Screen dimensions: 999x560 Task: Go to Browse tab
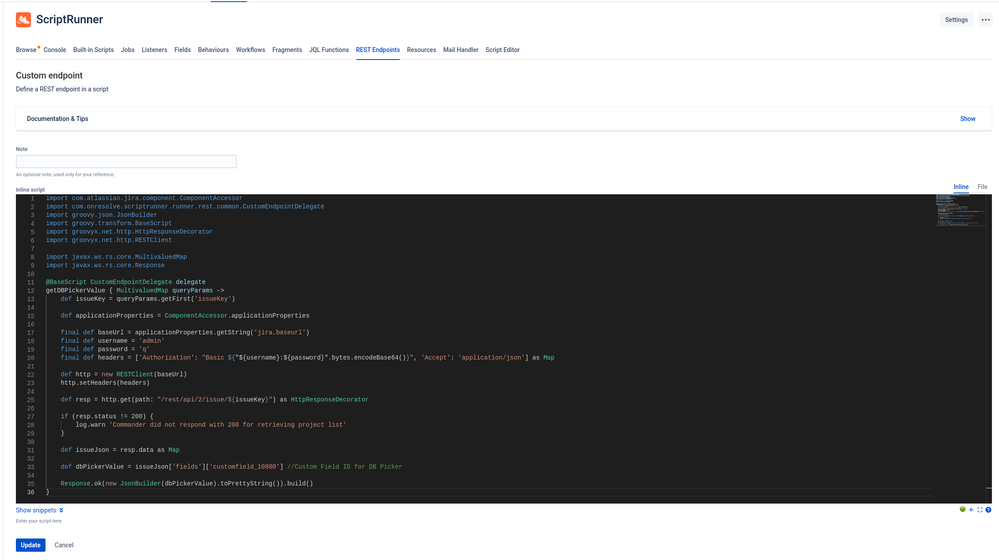(26, 50)
